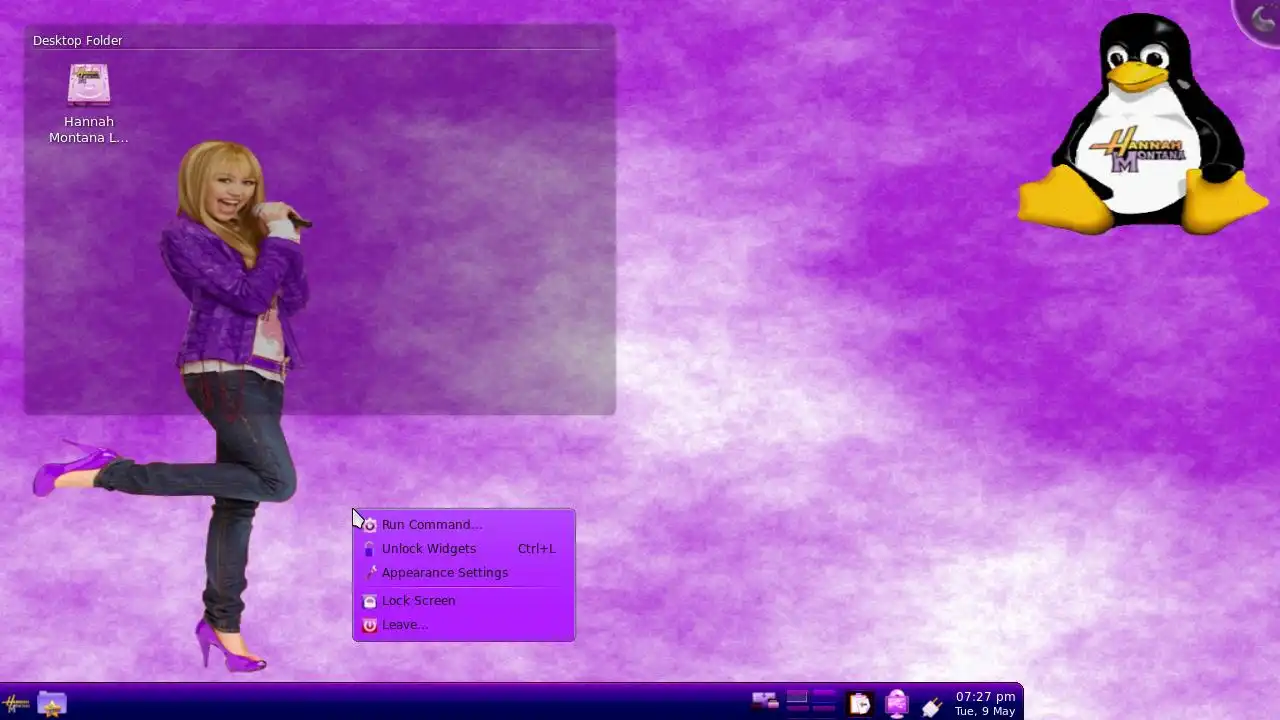Choose Run Command... from the context menu

tap(464, 524)
